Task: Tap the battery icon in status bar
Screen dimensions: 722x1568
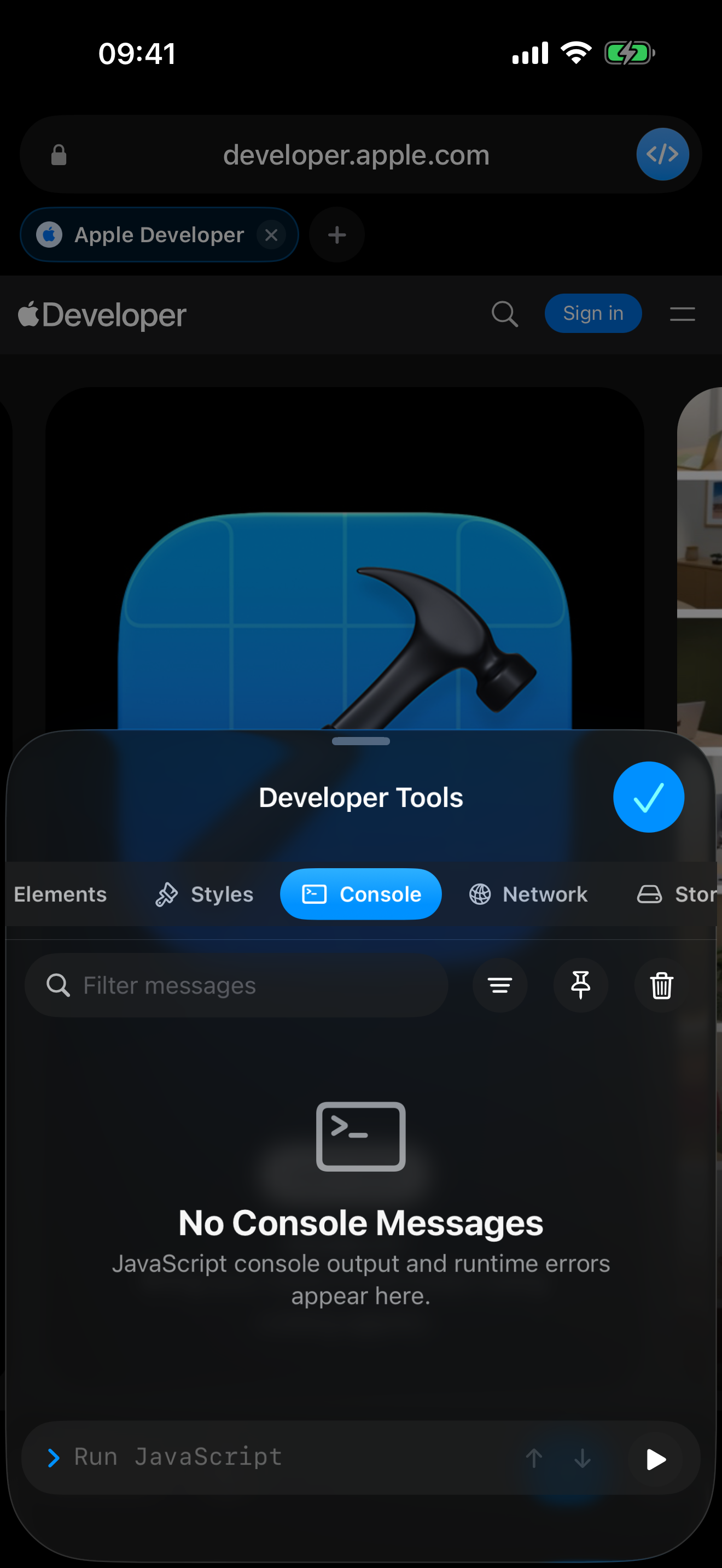Action: (x=630, y=53)
